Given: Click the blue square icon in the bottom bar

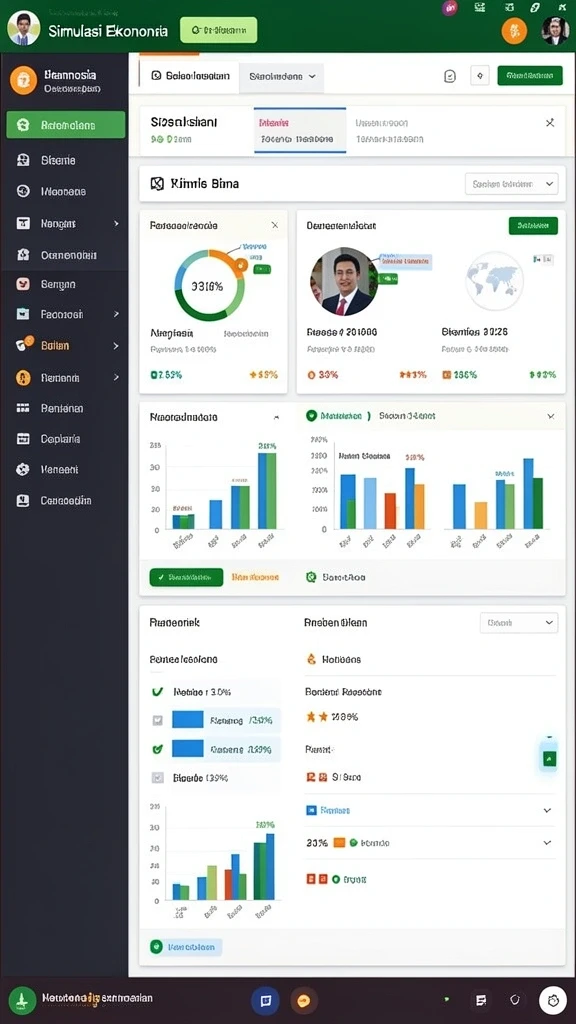Looking at the screenshot, I should point(265,1000).
